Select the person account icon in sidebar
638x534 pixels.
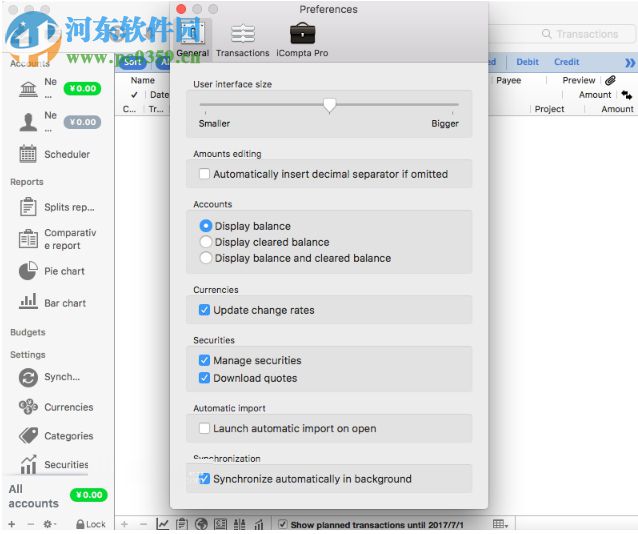click(28, 122)
